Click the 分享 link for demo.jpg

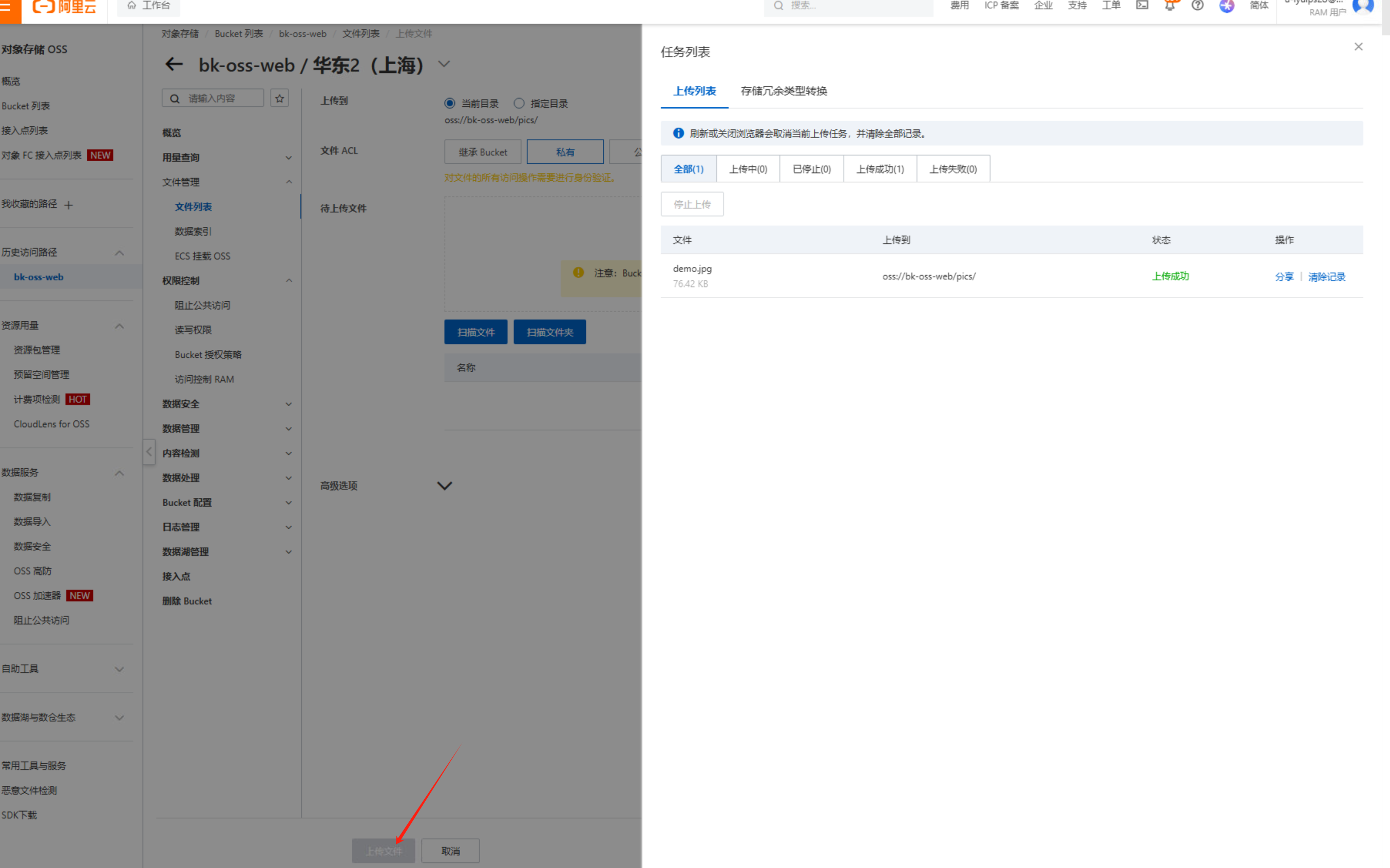point(1284,277)
